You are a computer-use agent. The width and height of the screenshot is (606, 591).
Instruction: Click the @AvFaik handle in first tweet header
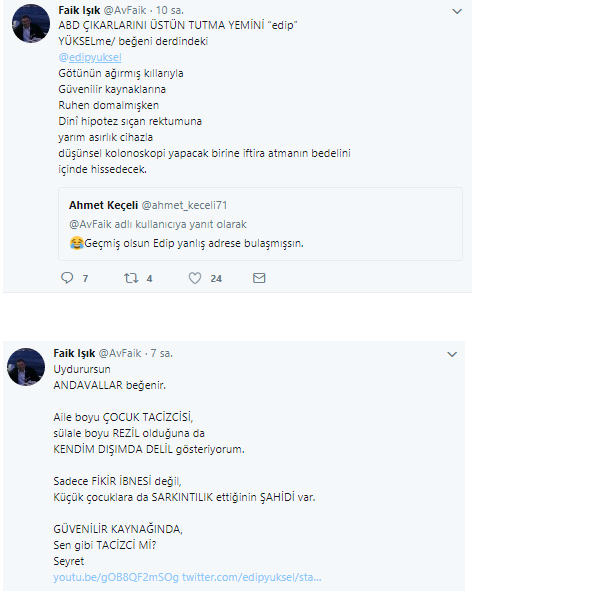[124, 10]
